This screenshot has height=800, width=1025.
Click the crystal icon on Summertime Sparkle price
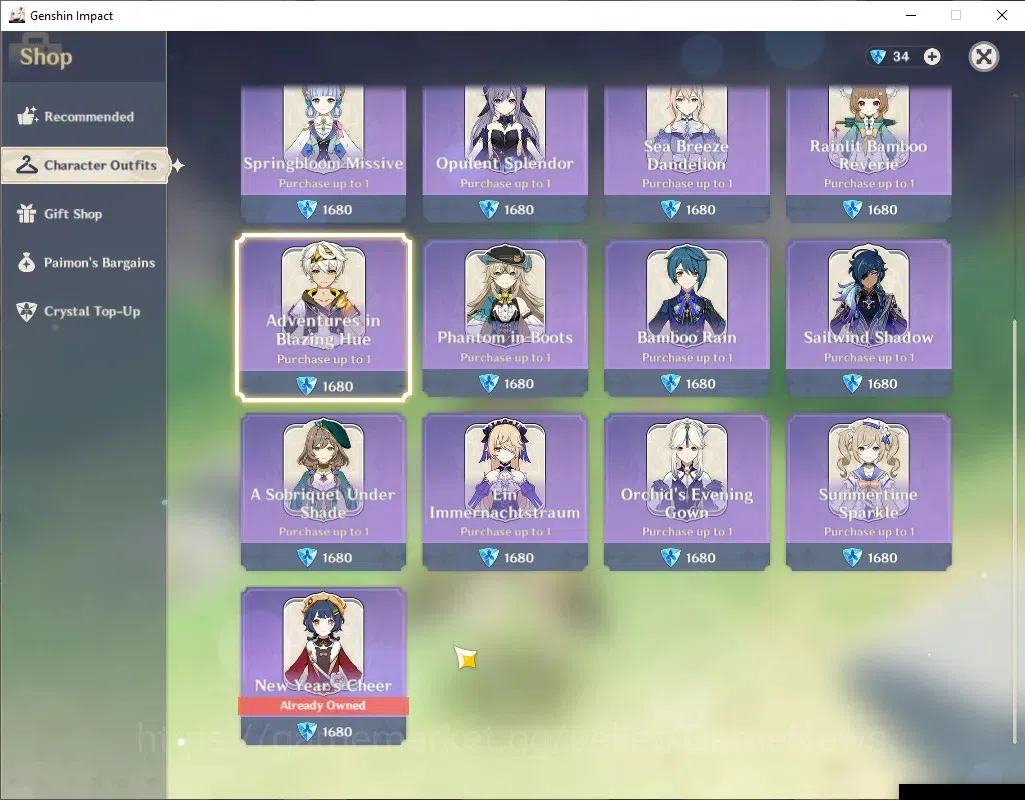[x=852, y=558]
